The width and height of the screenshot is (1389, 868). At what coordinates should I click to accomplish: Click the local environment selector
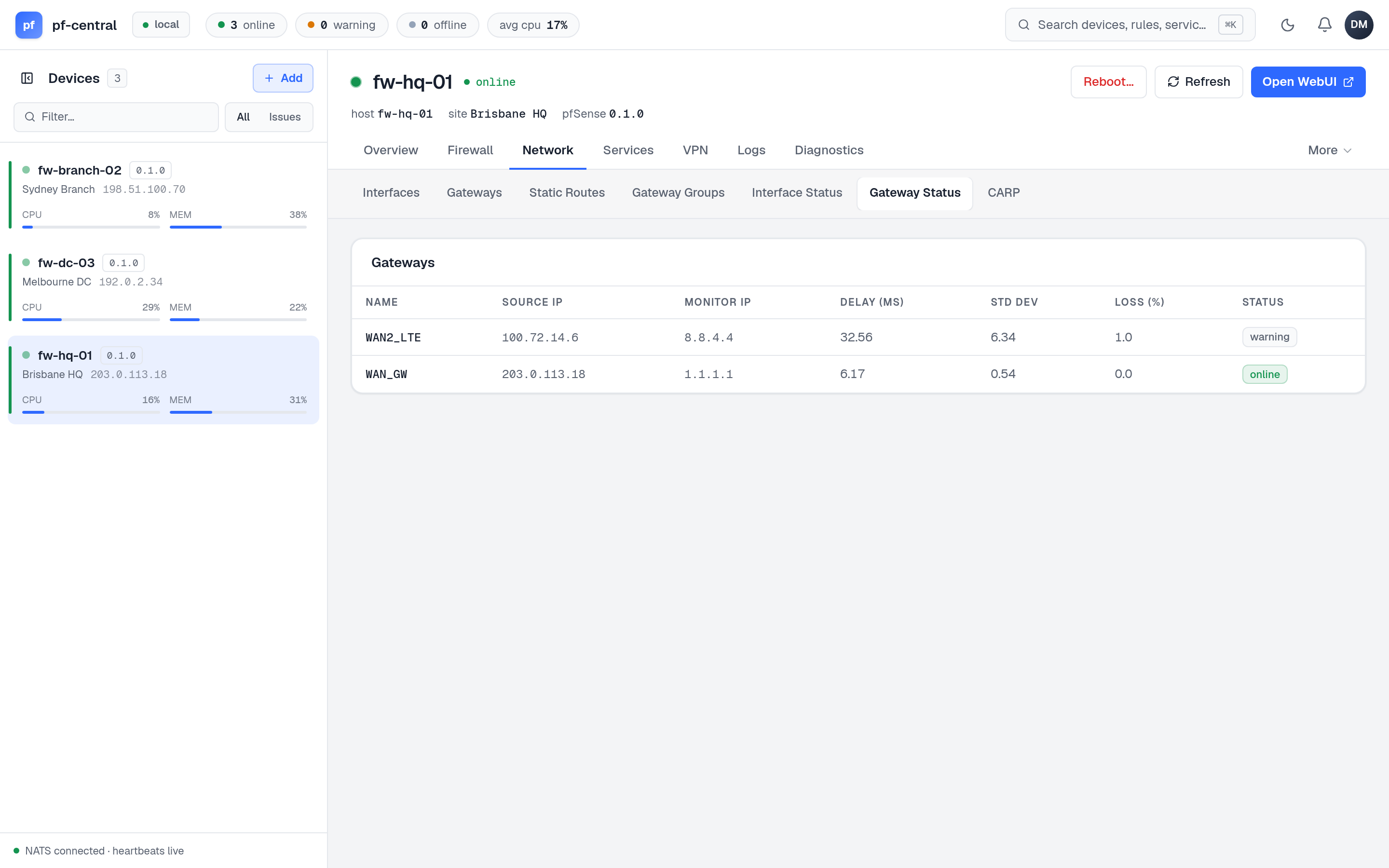point(161,25)
